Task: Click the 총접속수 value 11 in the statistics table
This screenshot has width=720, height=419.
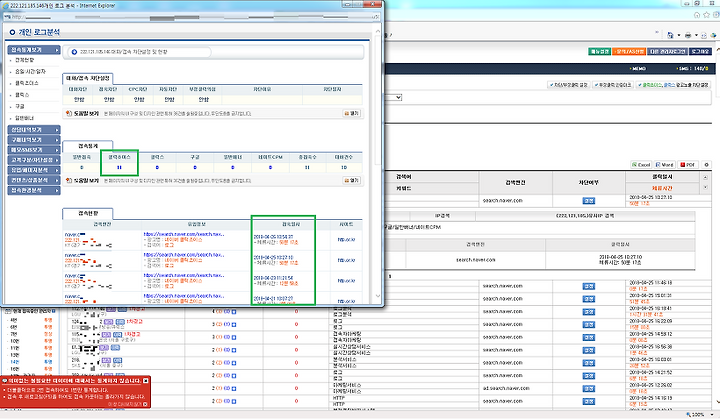Action: (x=307, y=168)
